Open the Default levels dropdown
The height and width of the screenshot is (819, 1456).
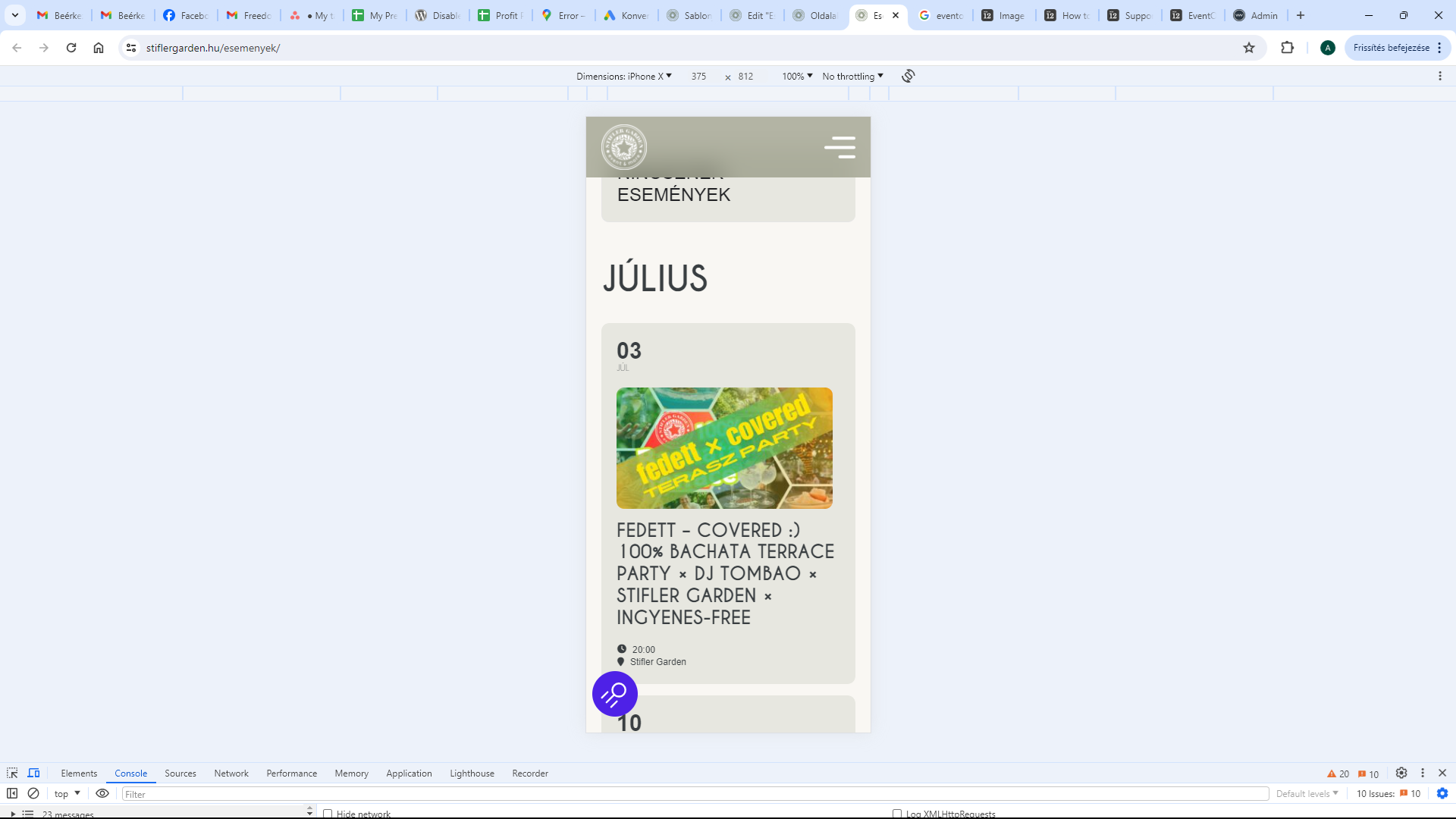click(1307, 793)
